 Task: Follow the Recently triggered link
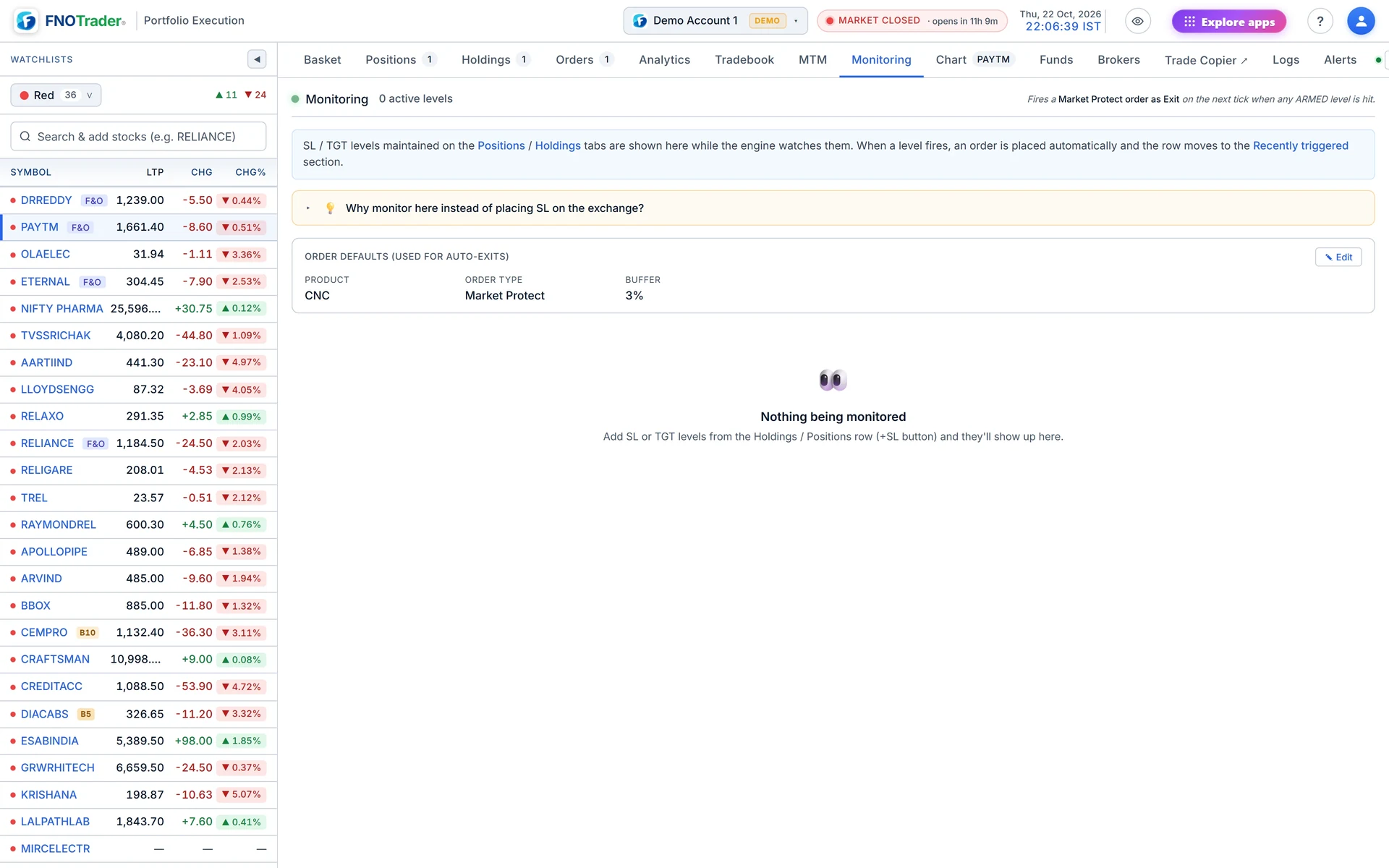click(x=1300, y=145)
